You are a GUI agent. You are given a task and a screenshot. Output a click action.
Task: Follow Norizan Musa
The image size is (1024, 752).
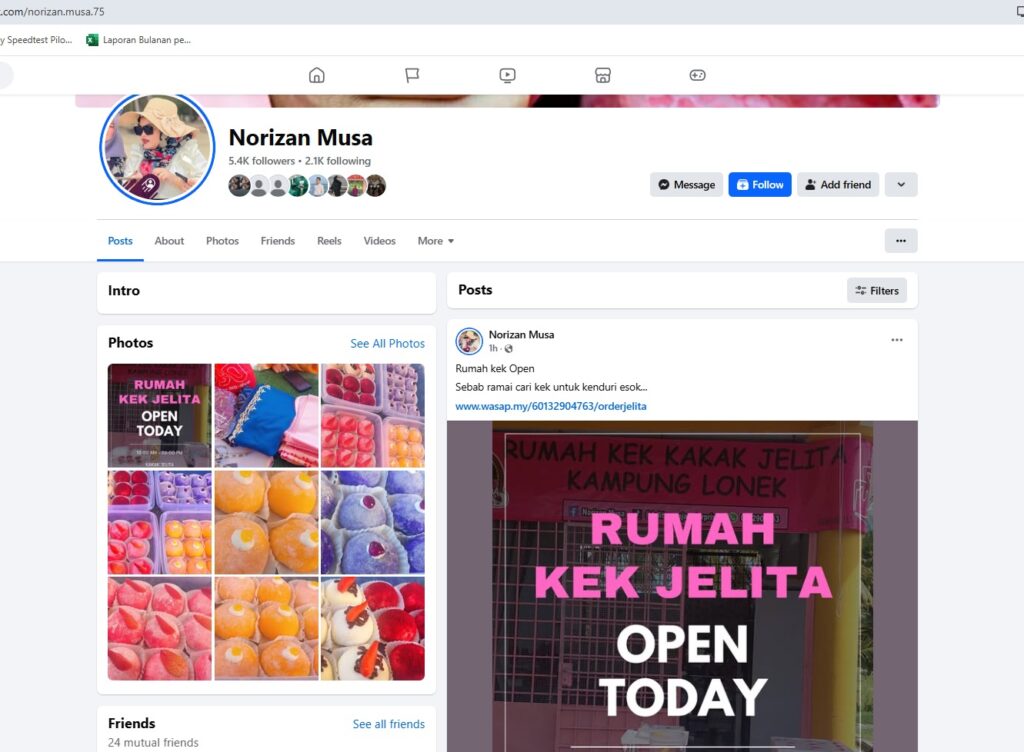[760, 185]
